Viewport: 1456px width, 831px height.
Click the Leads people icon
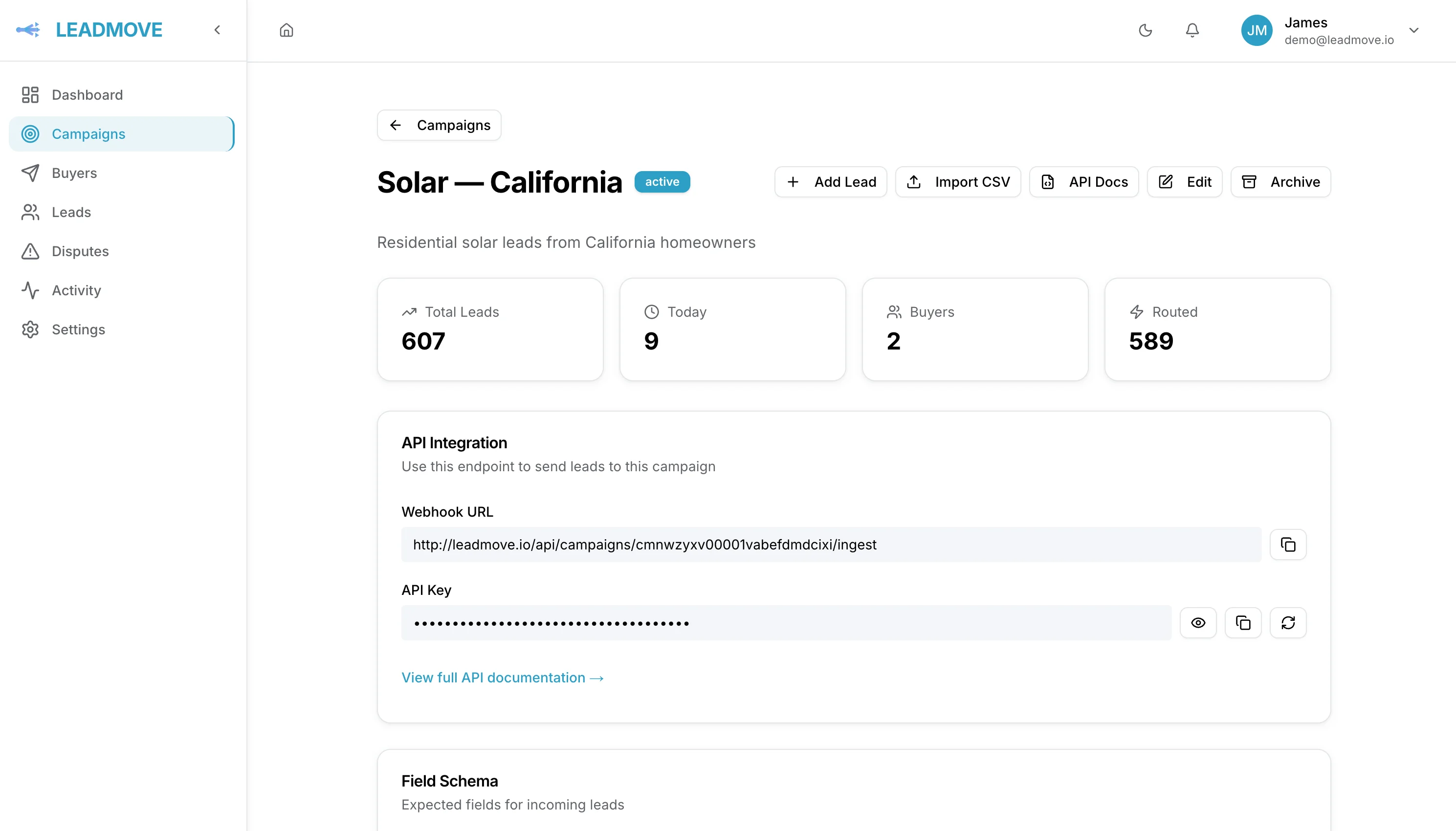coord(30,212)
